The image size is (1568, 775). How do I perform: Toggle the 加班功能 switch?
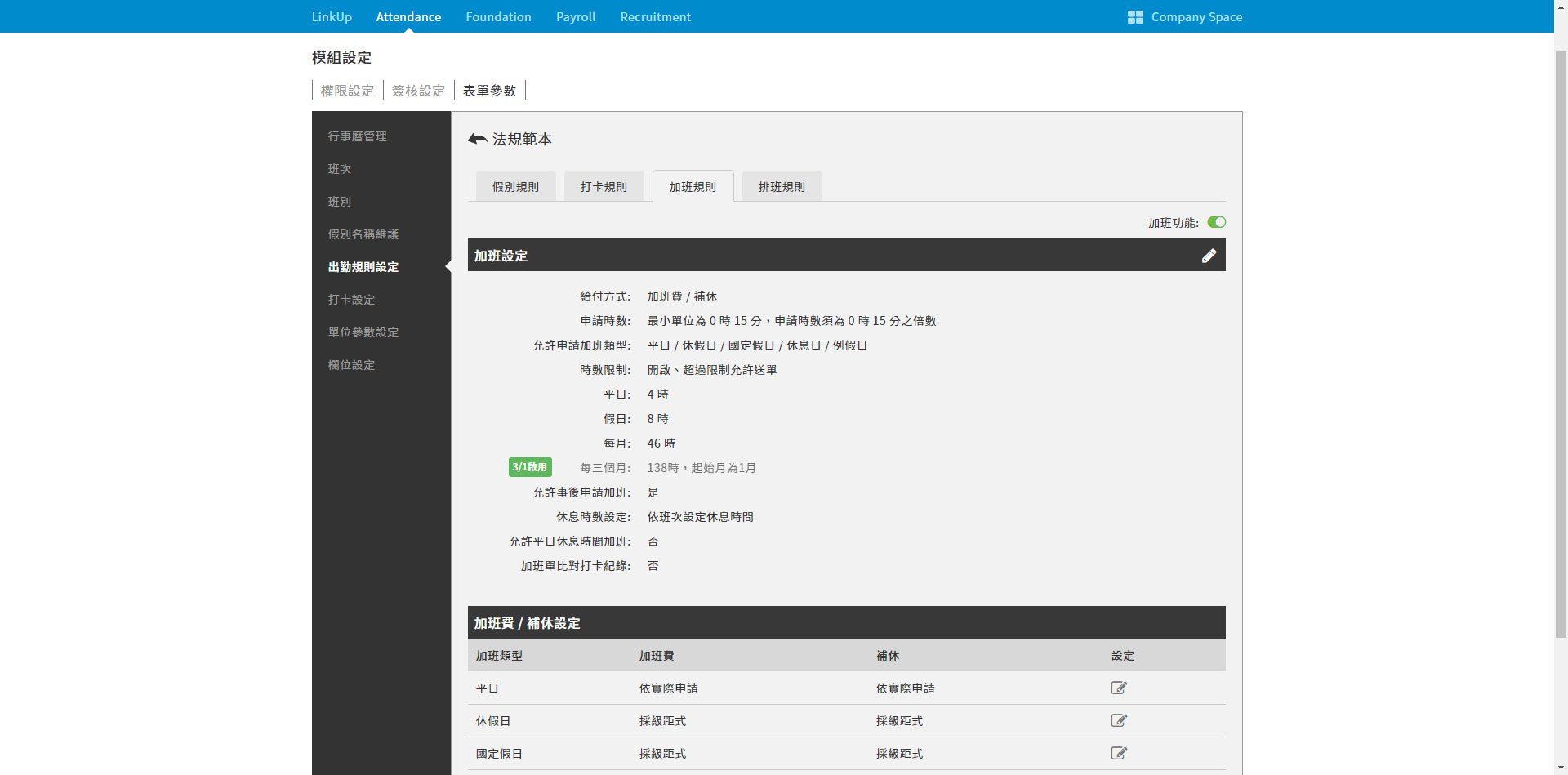(1217, 222)
